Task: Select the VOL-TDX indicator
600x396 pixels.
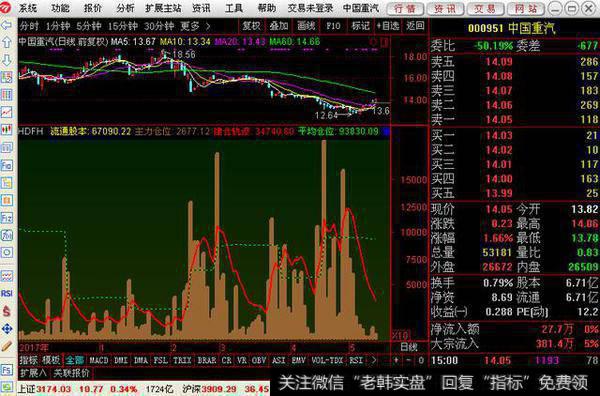Action: (327, 360)
